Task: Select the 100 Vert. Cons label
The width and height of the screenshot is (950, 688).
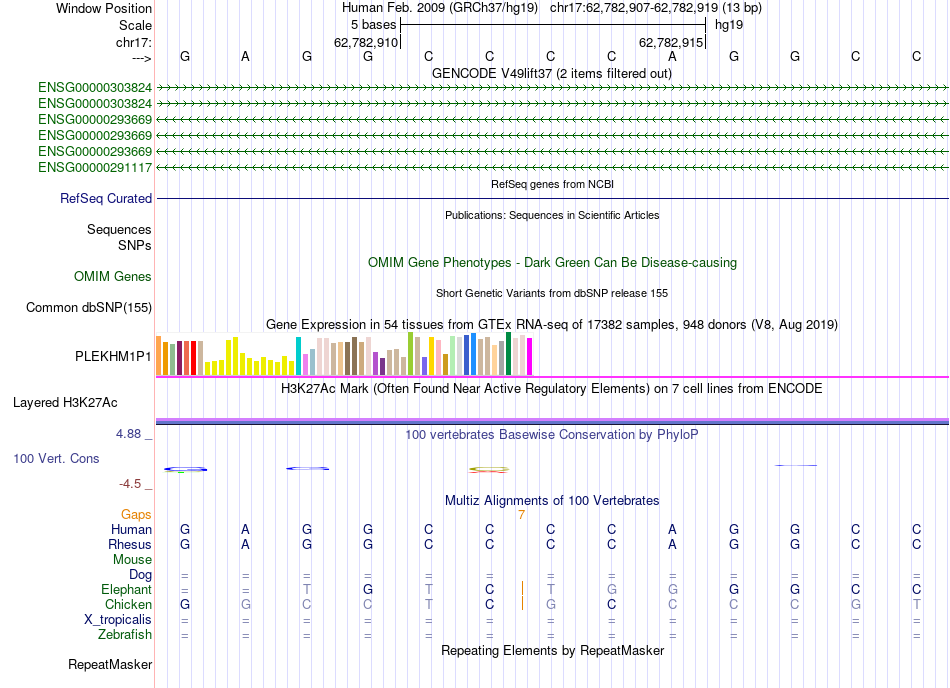Action: 56,458
